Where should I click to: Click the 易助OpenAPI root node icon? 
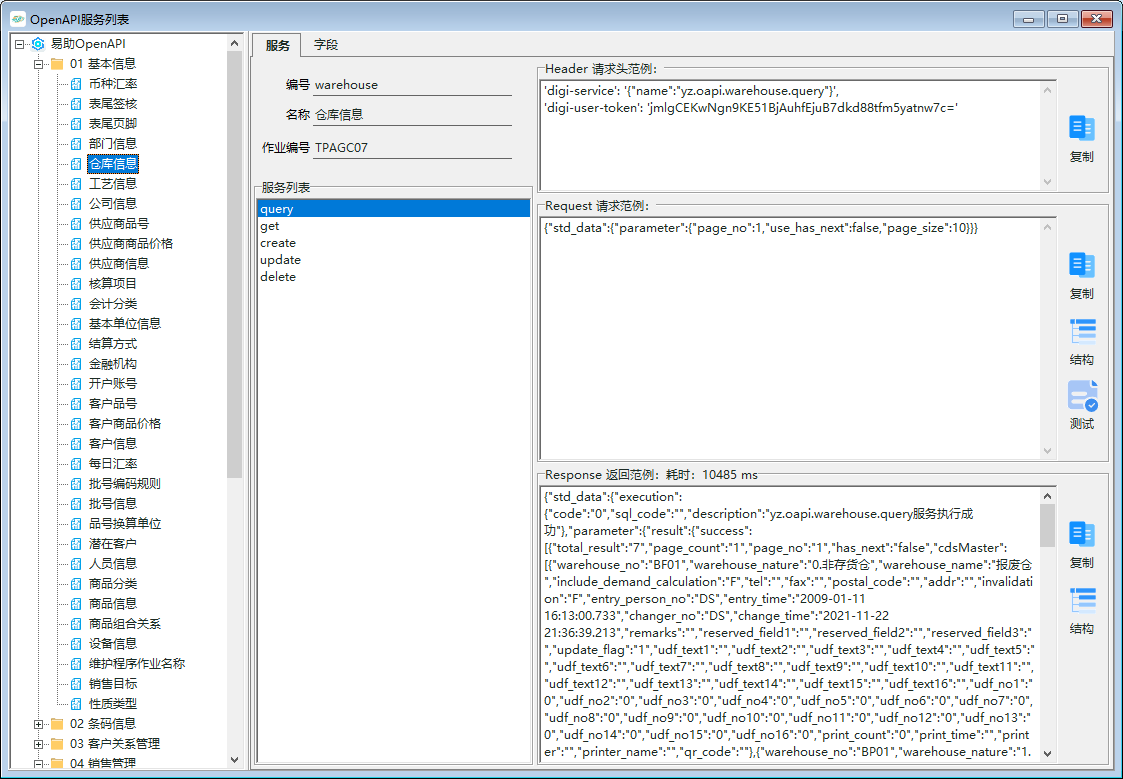click(38, 44)
